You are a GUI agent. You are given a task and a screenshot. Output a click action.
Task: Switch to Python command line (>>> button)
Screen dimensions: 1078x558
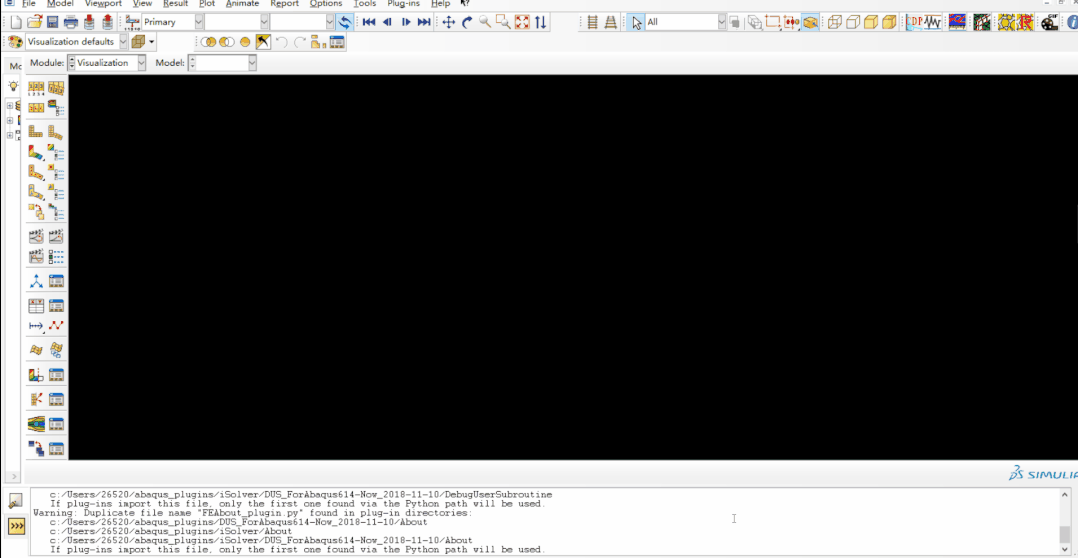coord(16,526)
